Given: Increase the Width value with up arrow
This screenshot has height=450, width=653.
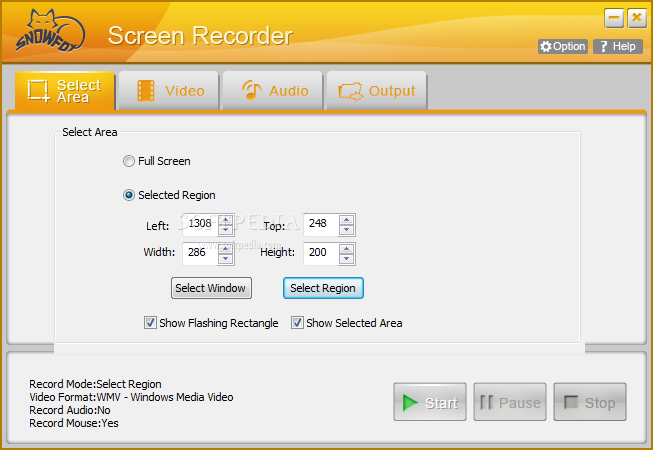Looking at the screenshot, I should [226, 247].
